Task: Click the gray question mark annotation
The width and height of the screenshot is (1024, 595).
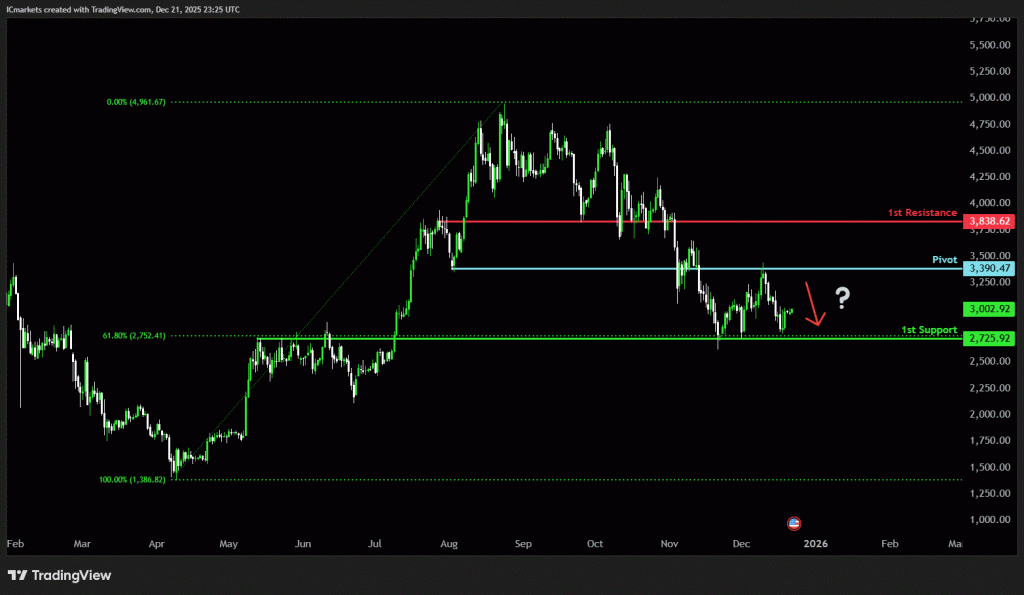Action: pos(843,297)
